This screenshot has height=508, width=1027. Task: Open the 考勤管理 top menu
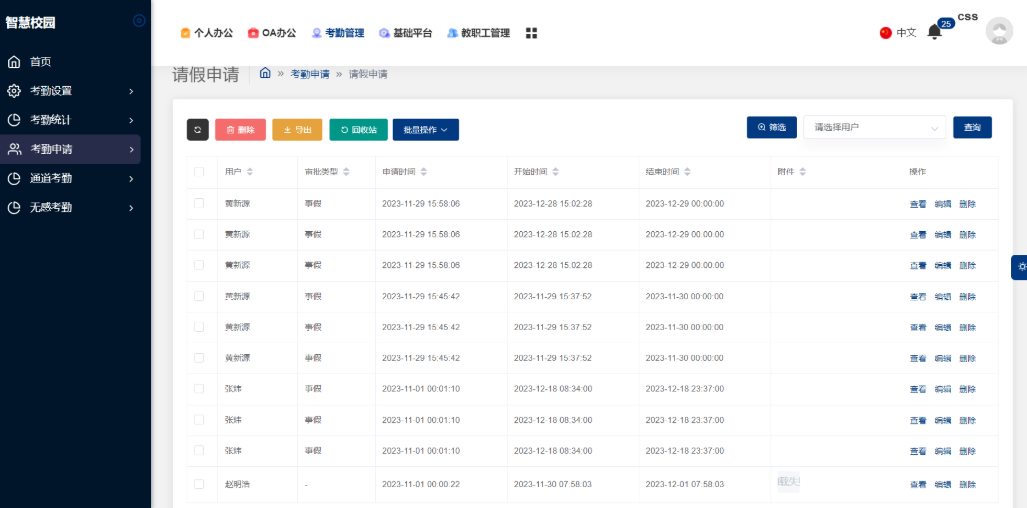pyautogui.click(x=338, y=33)
